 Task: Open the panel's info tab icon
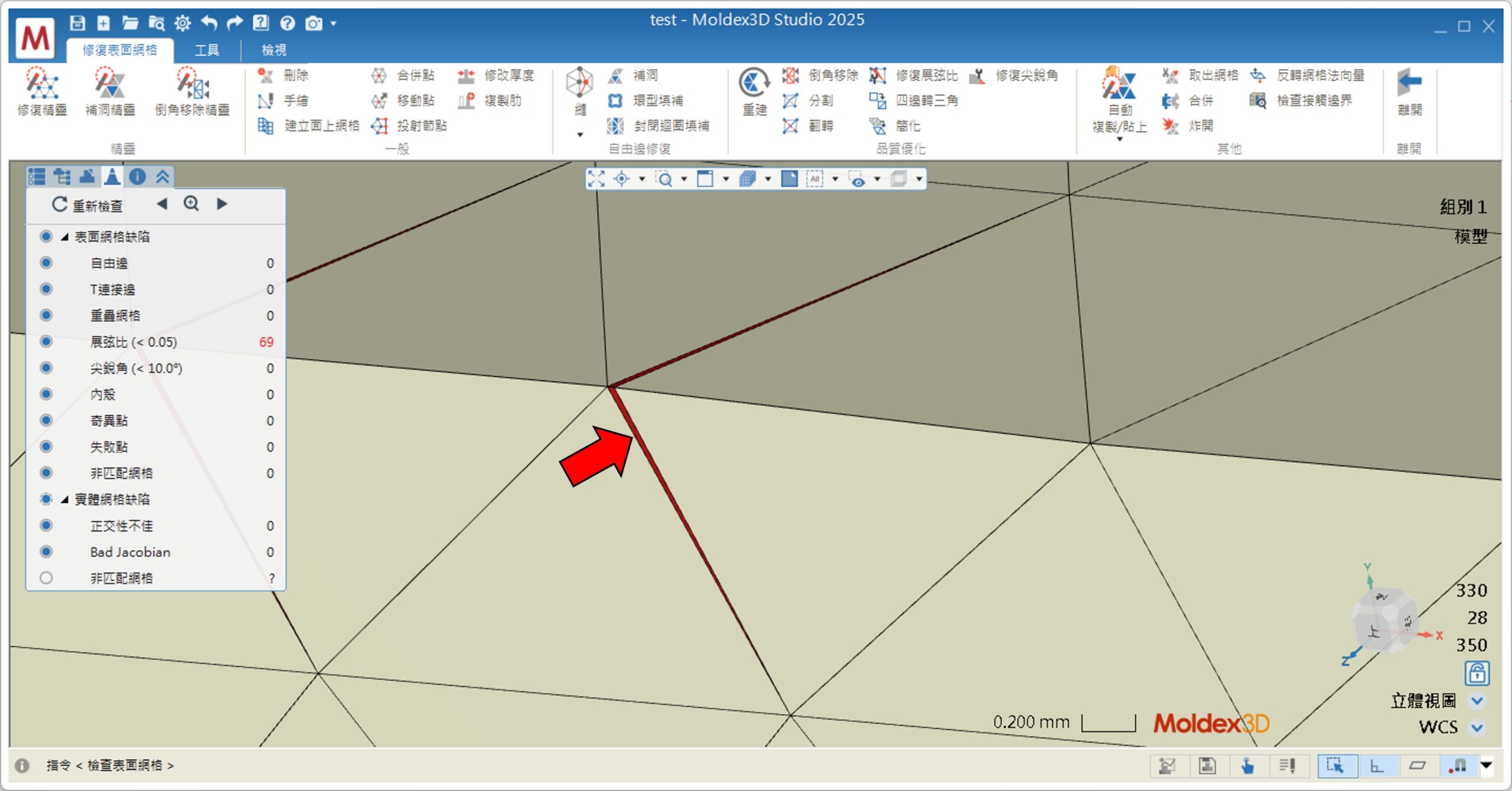click(x=137, y=176)
